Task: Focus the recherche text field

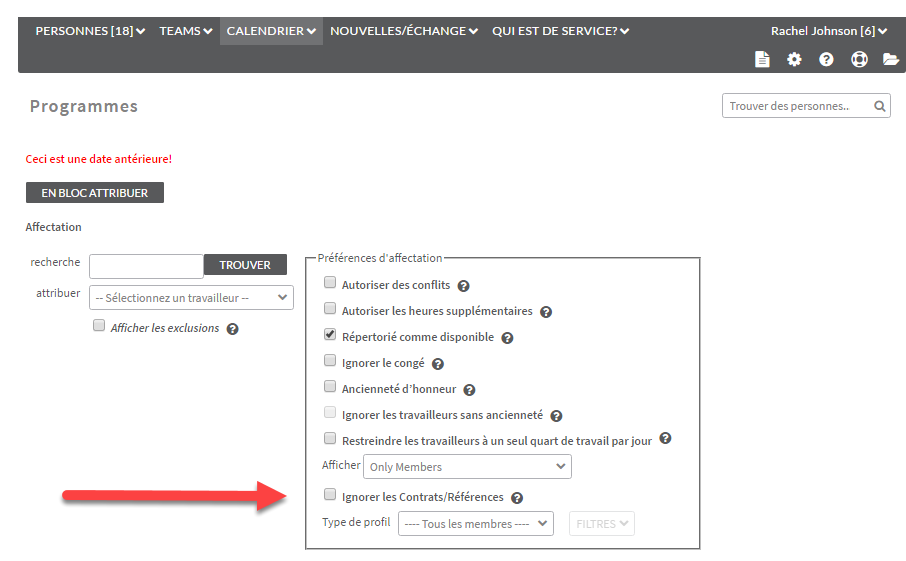Action: pyautogui.click(x=146, y=266)
